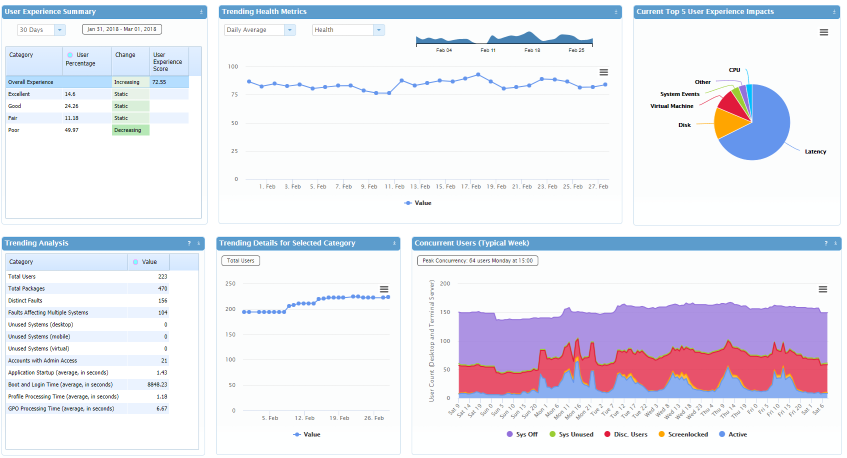
Task: Open the Daily Average dropdown
Action: pos(259,30)
